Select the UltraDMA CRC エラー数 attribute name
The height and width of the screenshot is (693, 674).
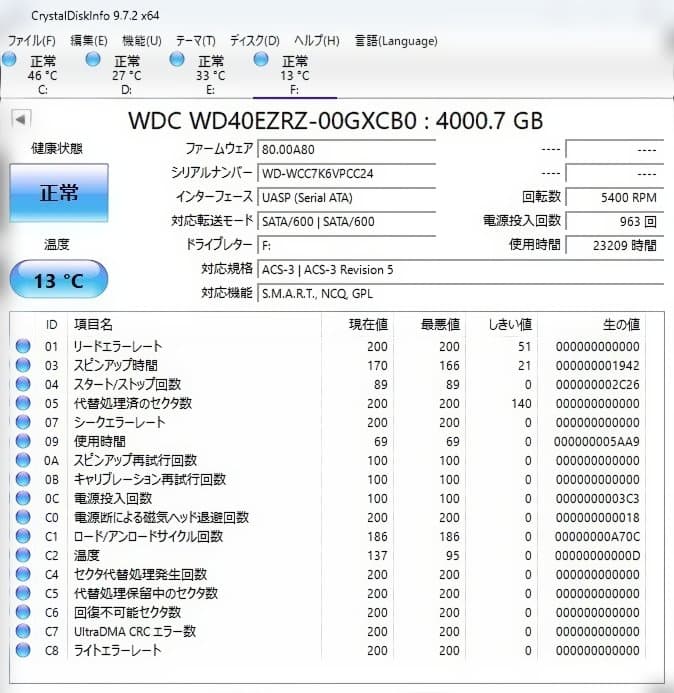pyautogui.click(x=135, y=631)
